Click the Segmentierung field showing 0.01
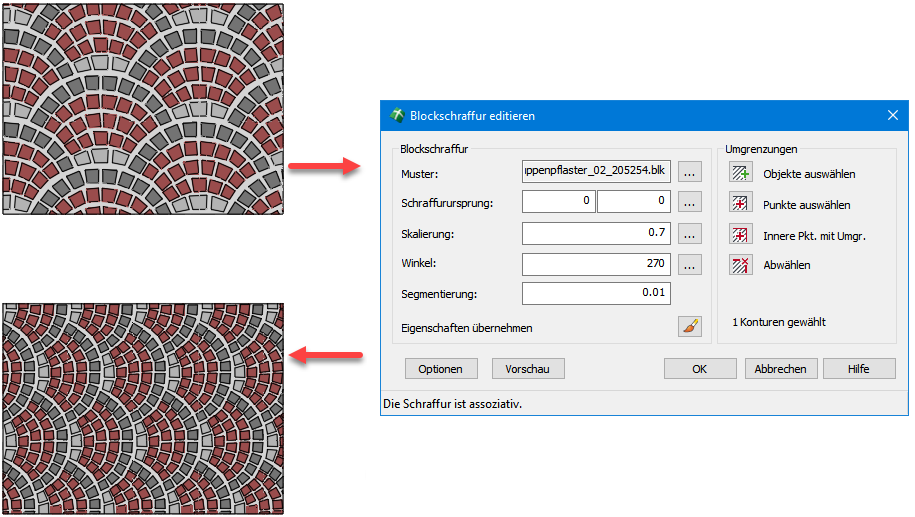Screen dimensions: 915x517 (x=596, y=293)
